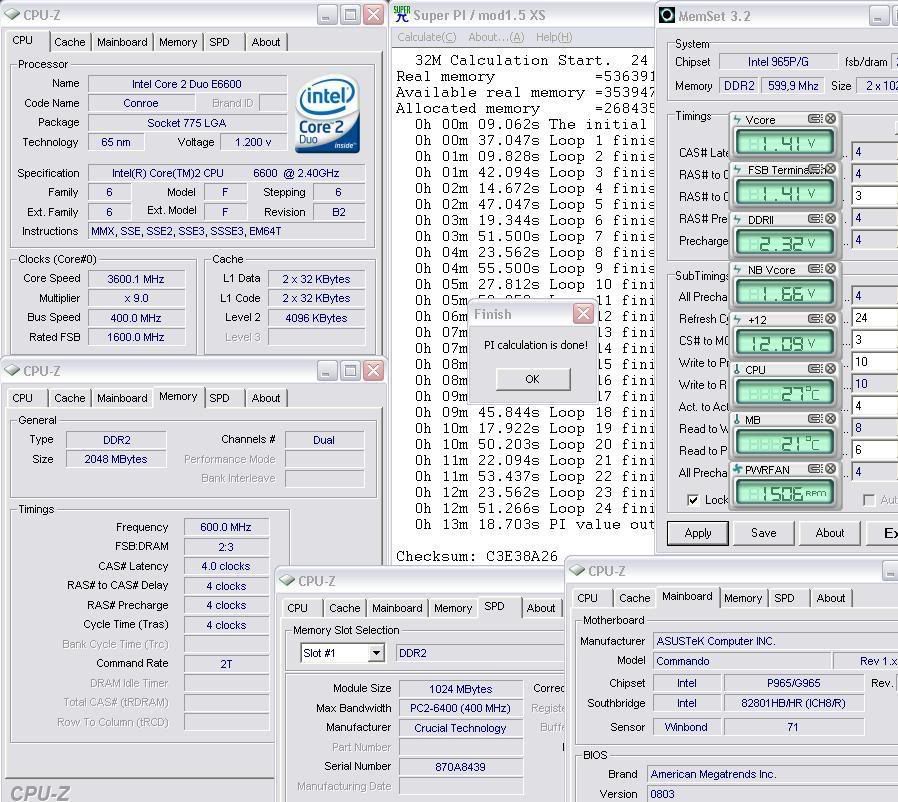Click the title icon of the CPU-Z processor window
Viewport: 898px width, 802px height.
(x=12, y=14)
